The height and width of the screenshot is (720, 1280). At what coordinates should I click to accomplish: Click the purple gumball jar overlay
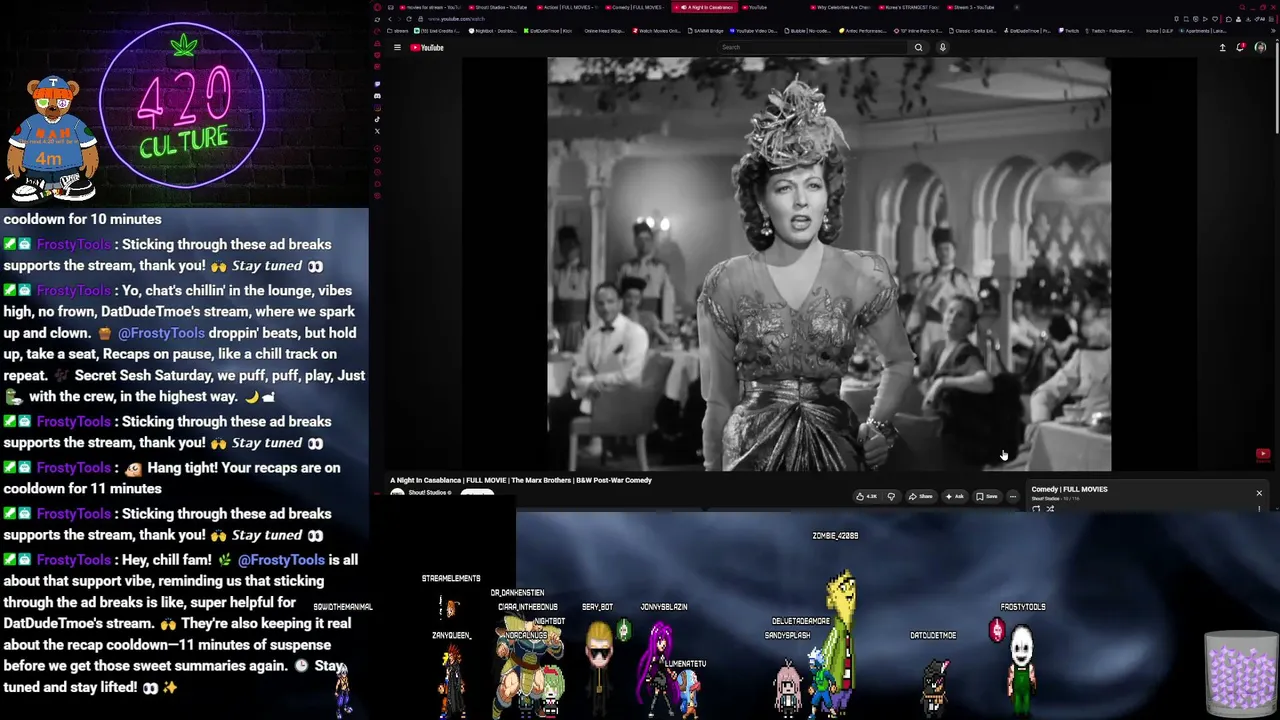click(x=1240, y=672)
